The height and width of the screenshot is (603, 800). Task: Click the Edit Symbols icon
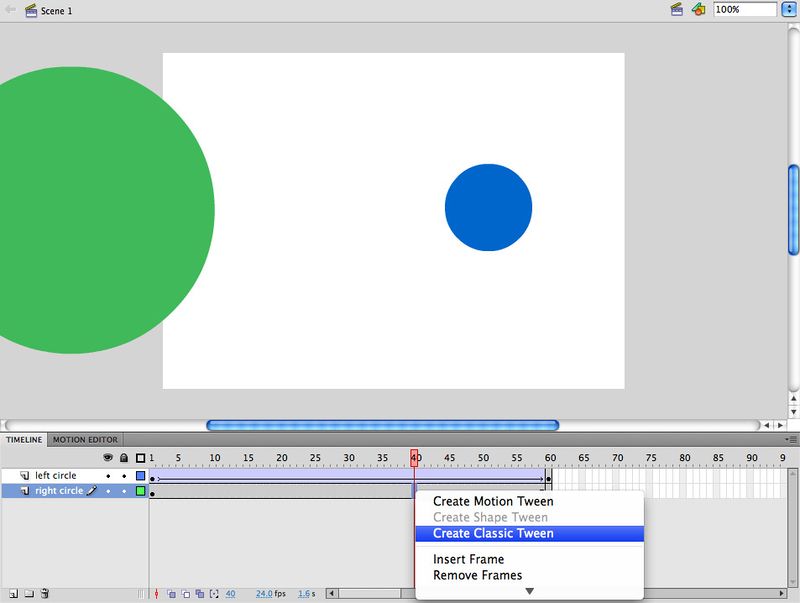698,9
